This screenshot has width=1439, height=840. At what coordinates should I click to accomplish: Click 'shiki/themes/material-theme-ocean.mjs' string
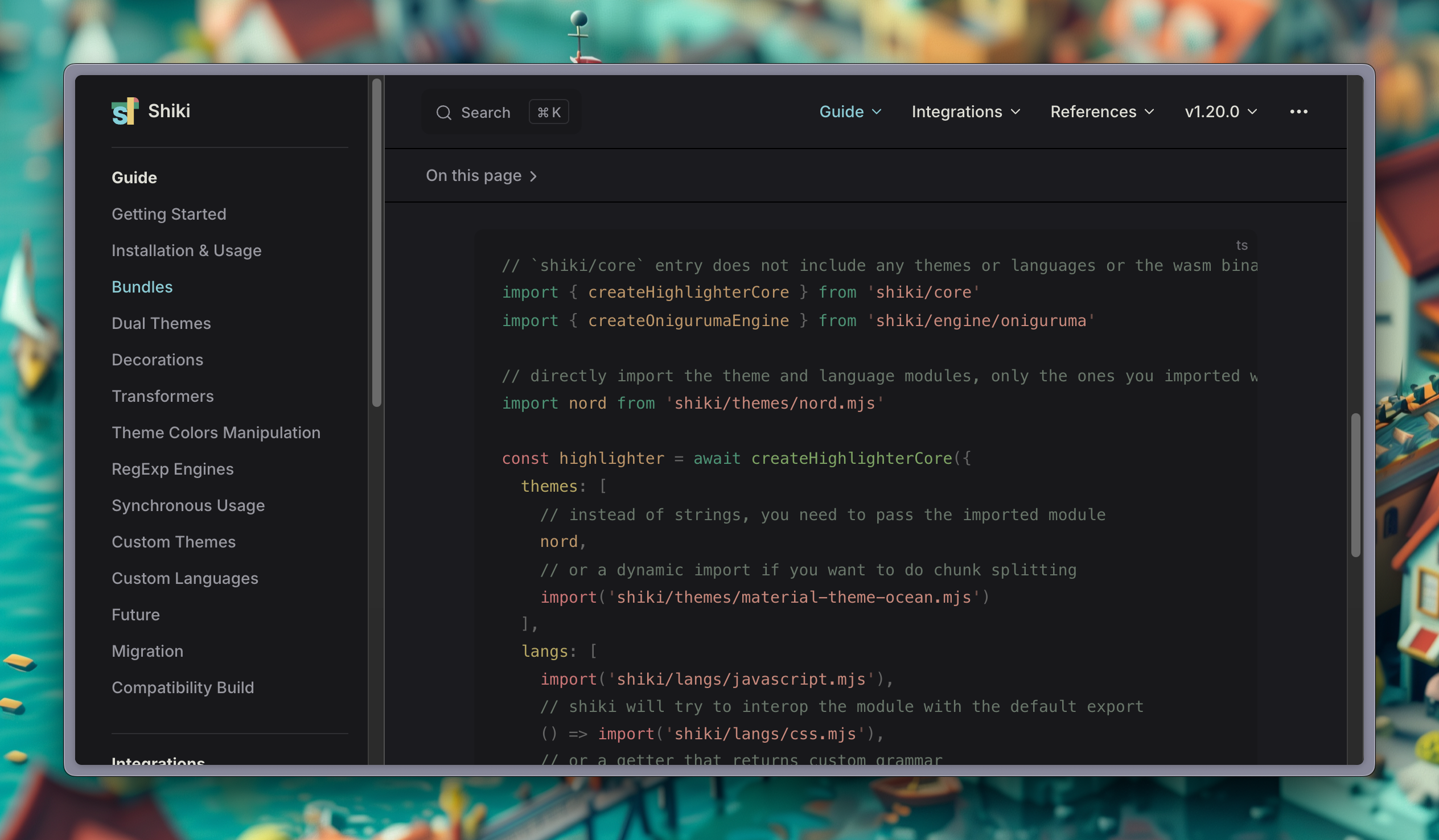(793, 598)
